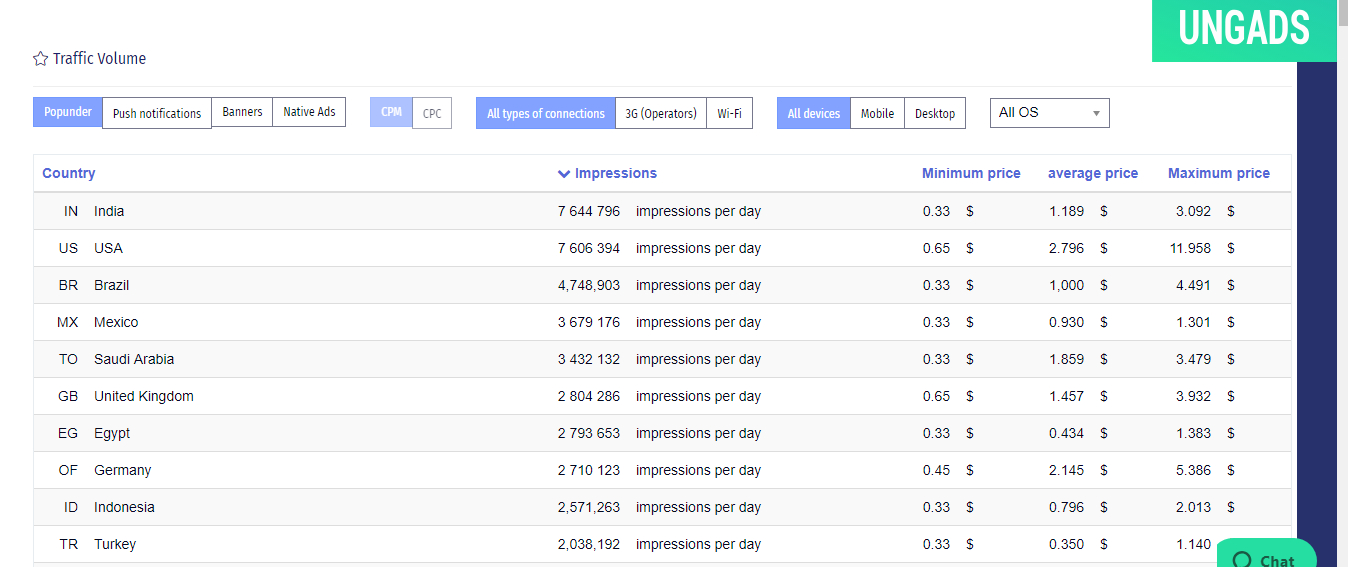Switch to Push notifications format

pos(157,113)
